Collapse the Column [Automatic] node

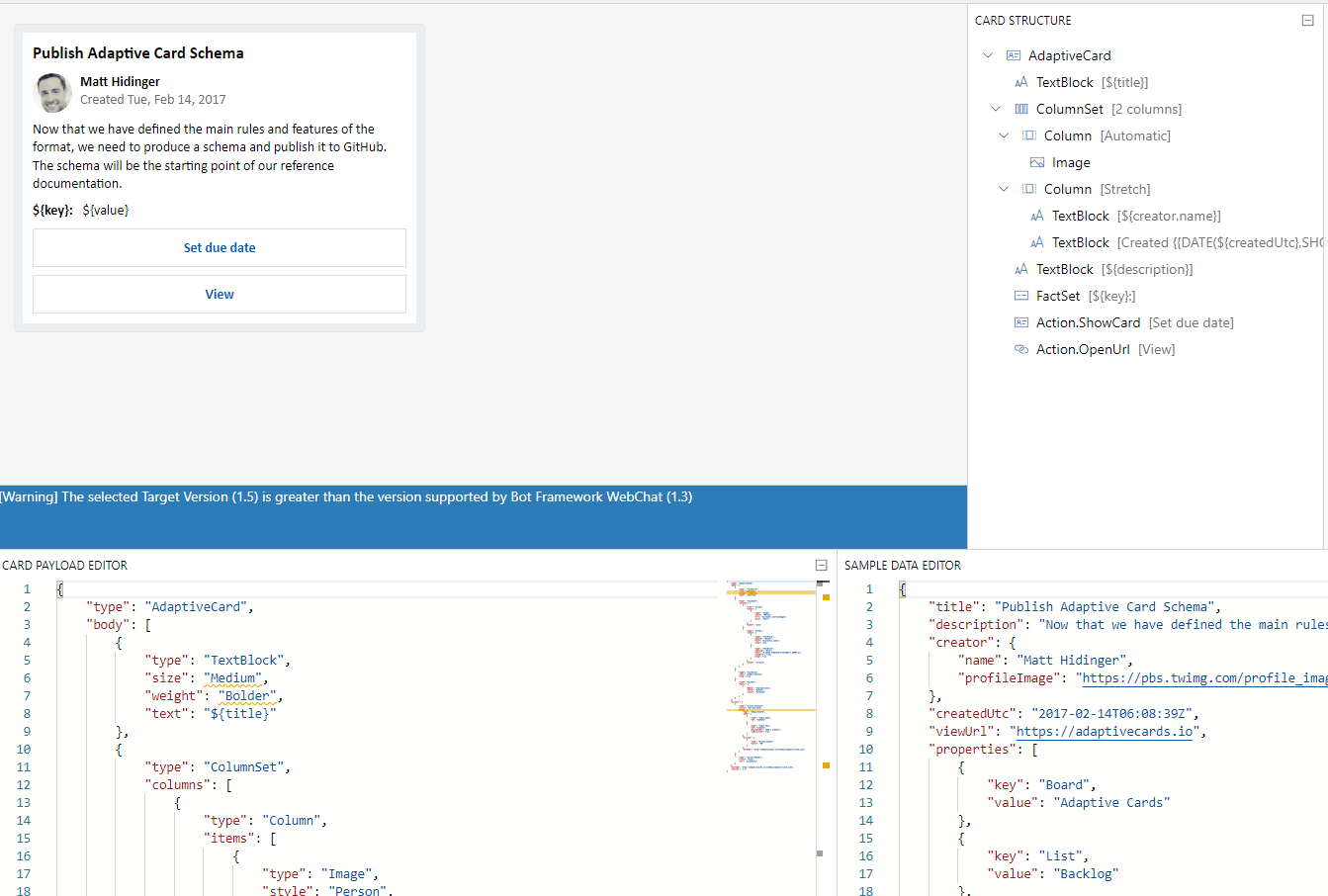point(1004,135)
